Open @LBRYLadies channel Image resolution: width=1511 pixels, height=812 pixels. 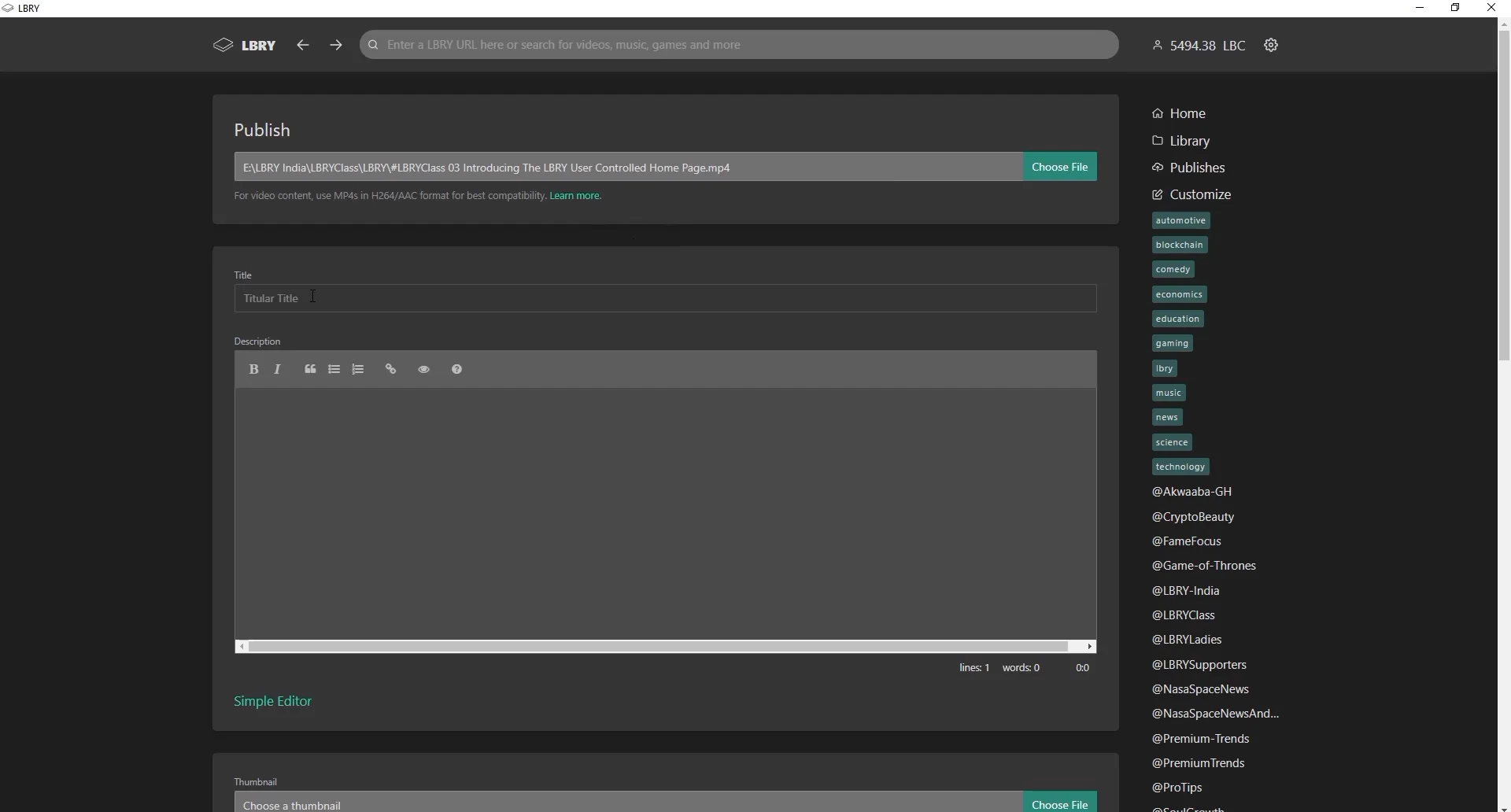1186,640
